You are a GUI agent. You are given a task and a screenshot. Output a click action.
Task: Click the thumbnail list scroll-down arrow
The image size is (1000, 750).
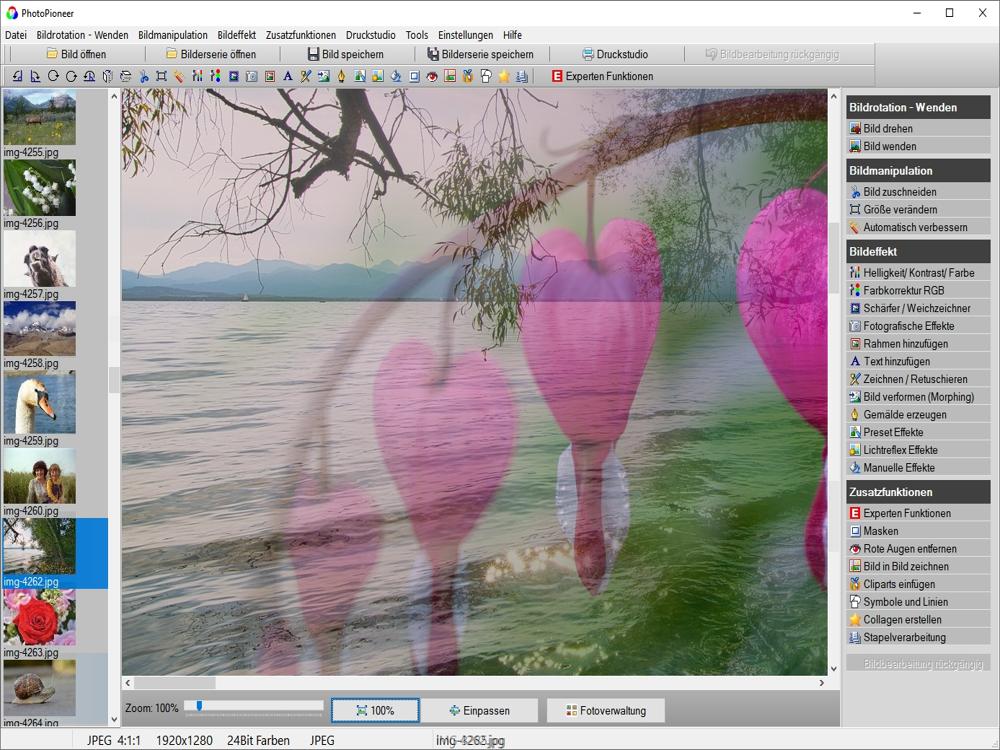tap(114, 717)
